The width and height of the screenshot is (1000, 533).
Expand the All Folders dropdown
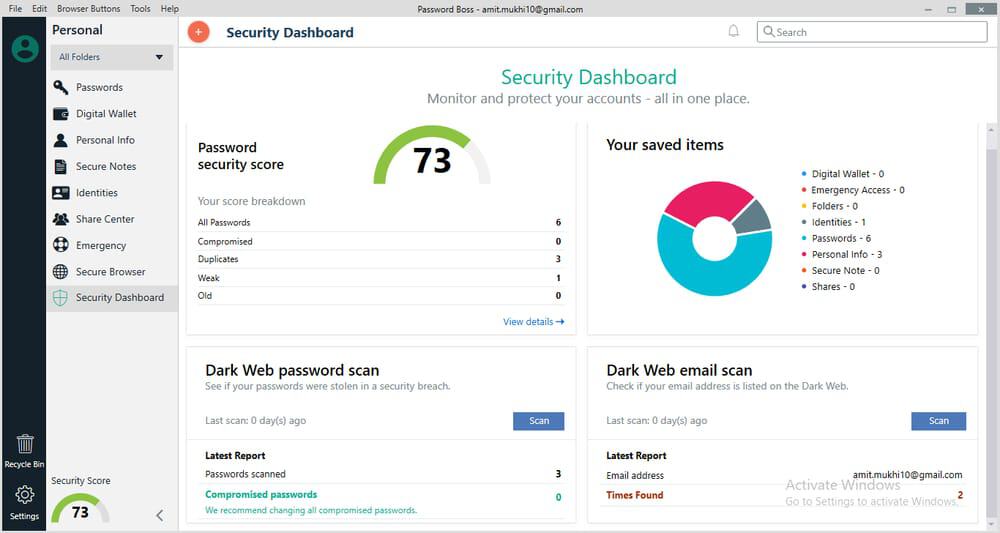112,57
